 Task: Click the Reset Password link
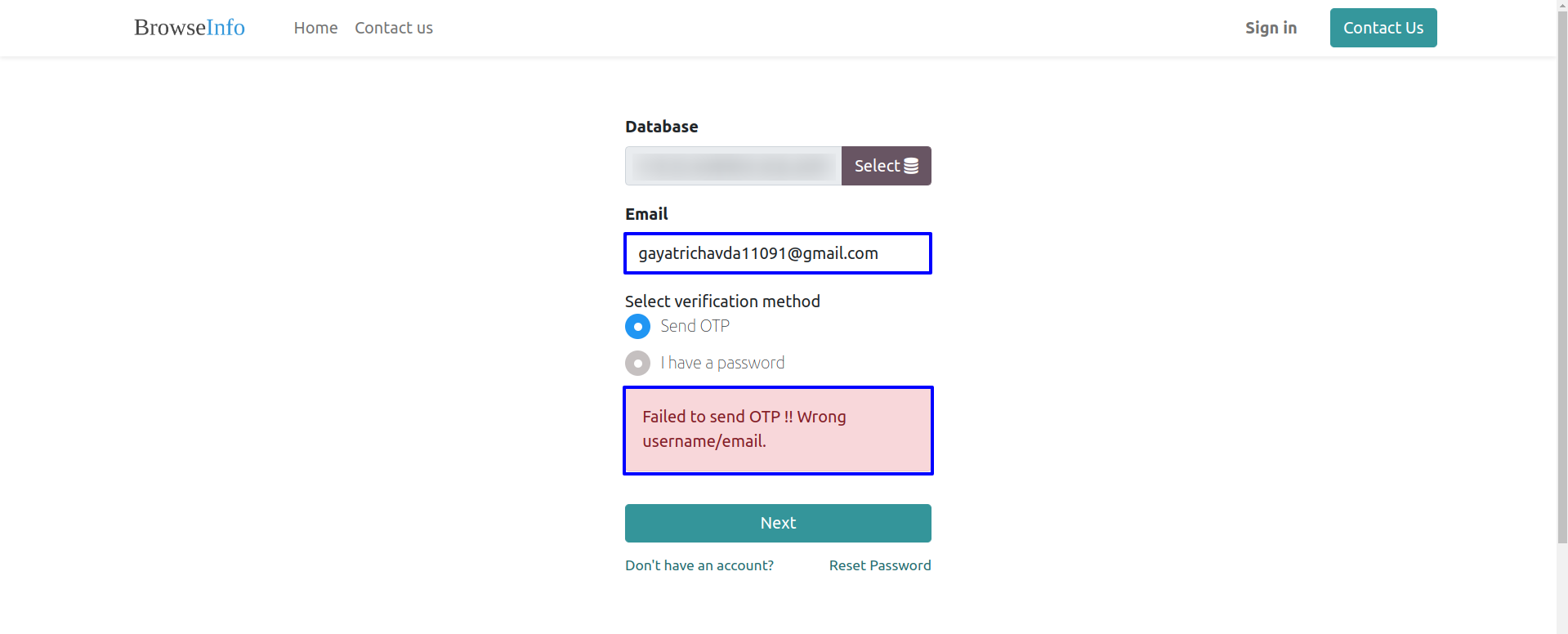pyautogui.click(x=880, y=565)
